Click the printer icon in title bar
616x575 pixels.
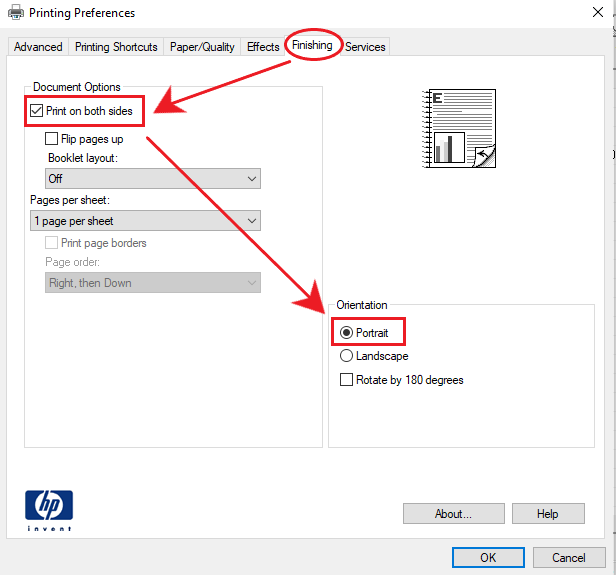point(15,13)
